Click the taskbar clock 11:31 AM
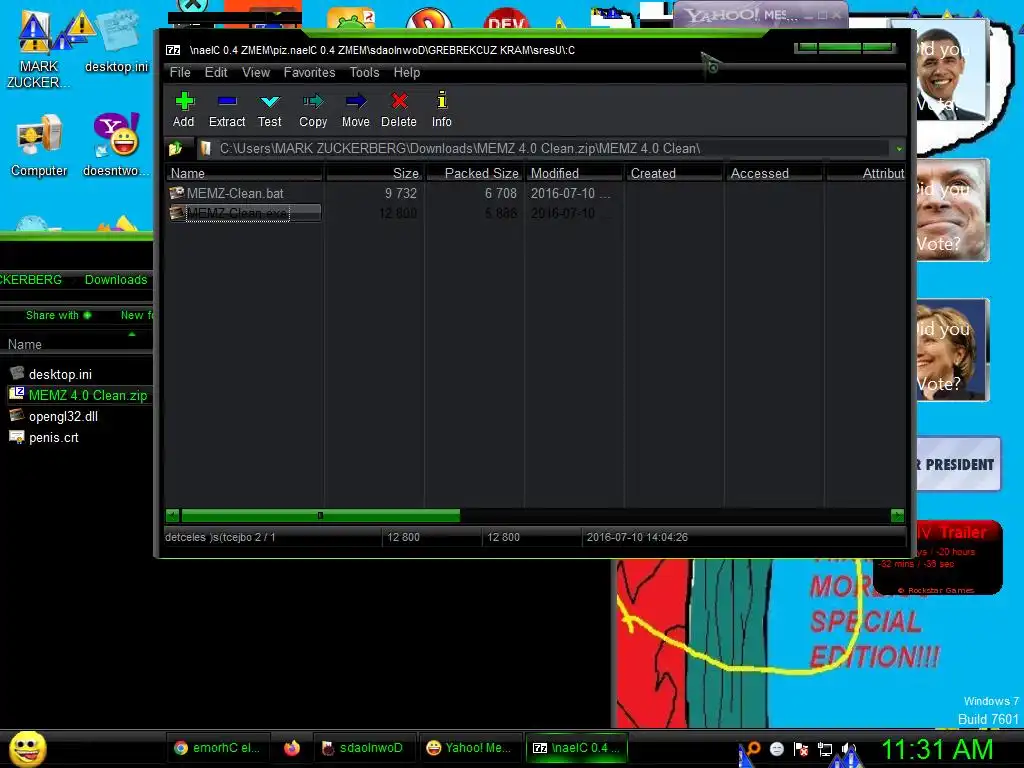 coord(937,749)
